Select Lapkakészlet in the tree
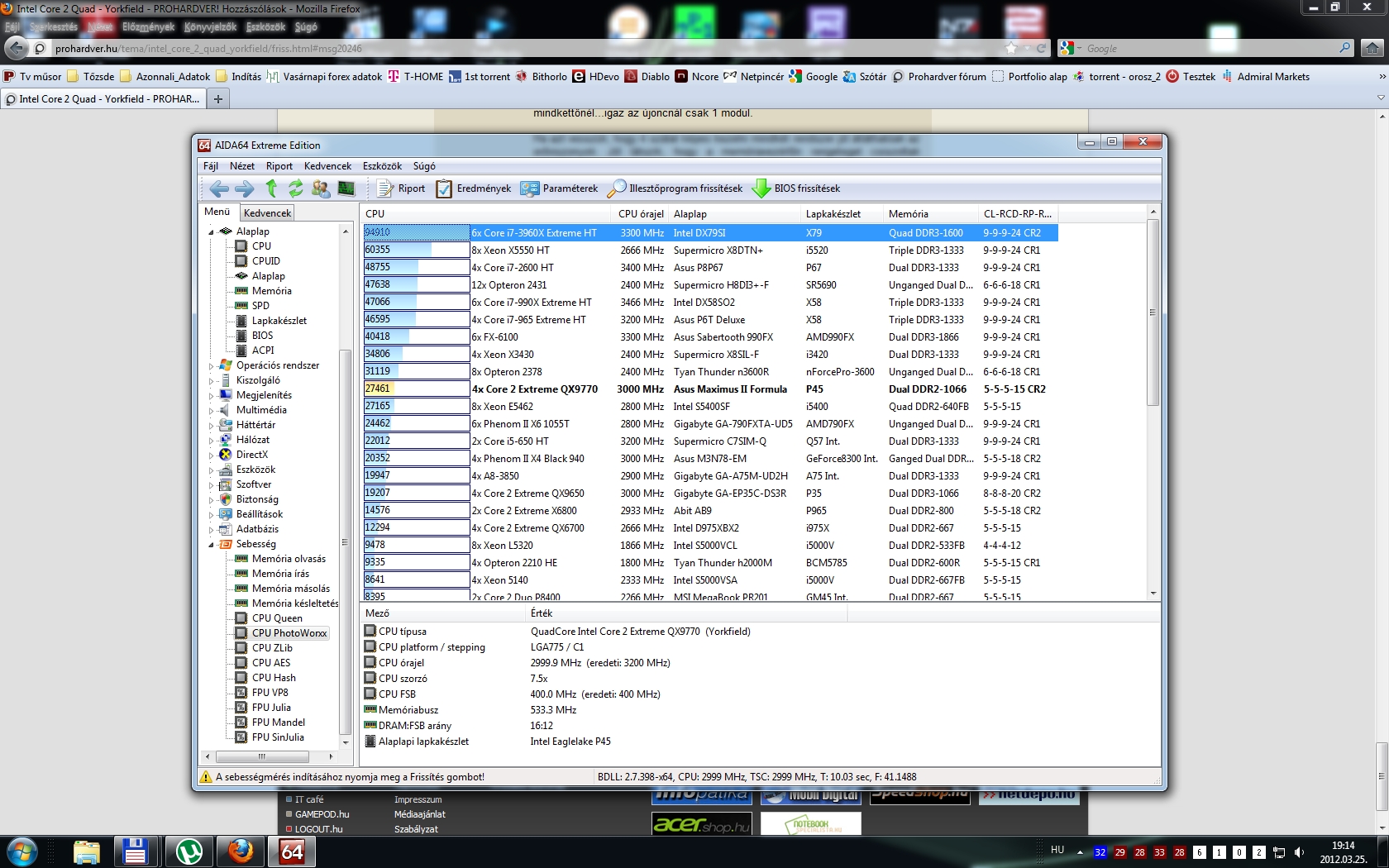 (279, 321)
